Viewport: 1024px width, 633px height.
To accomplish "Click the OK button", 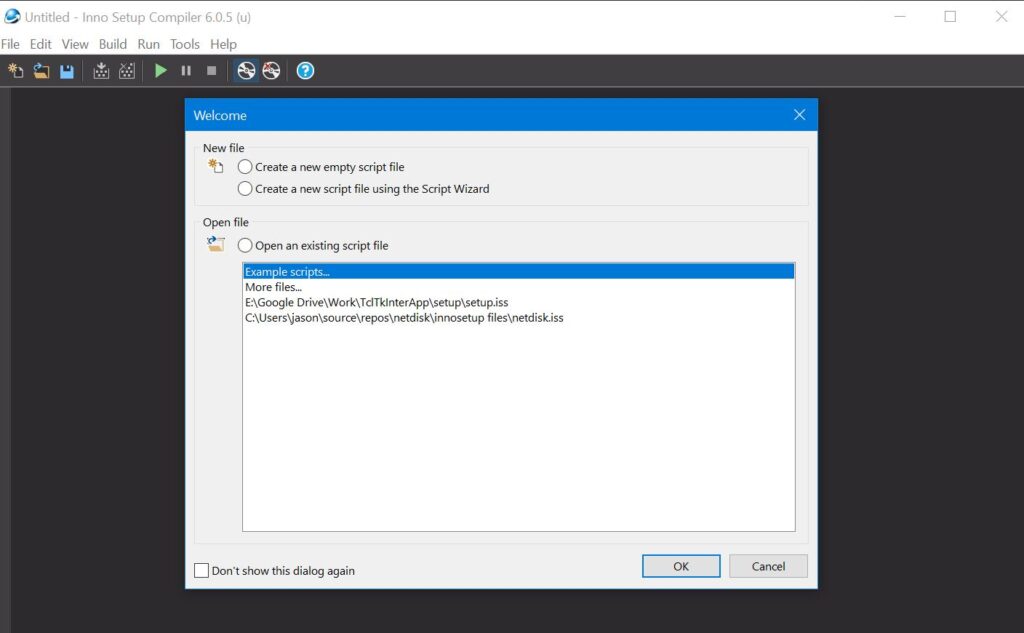I will (681, 566).
